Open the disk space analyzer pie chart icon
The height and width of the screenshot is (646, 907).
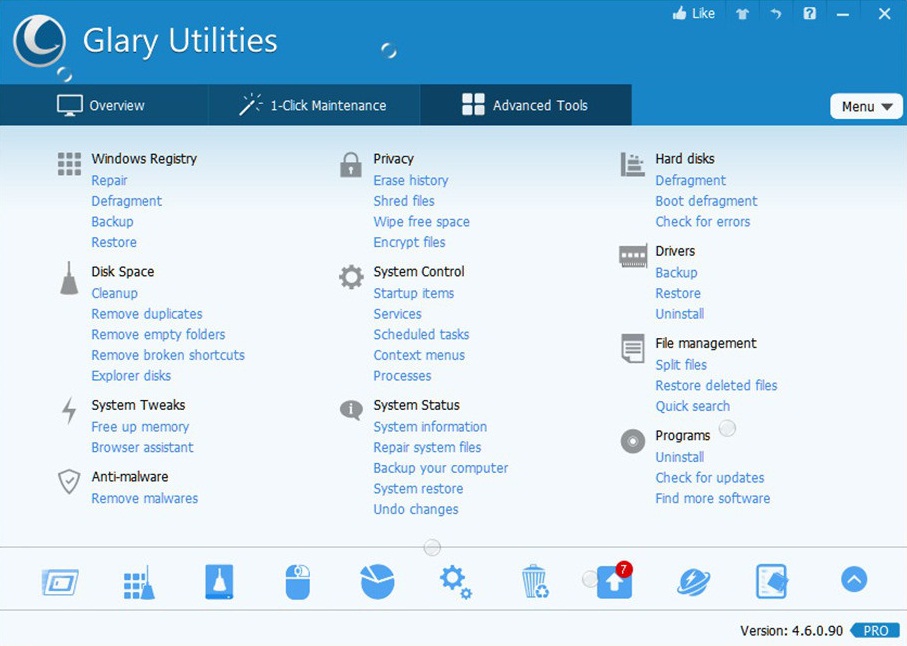(x=377, y=580)
